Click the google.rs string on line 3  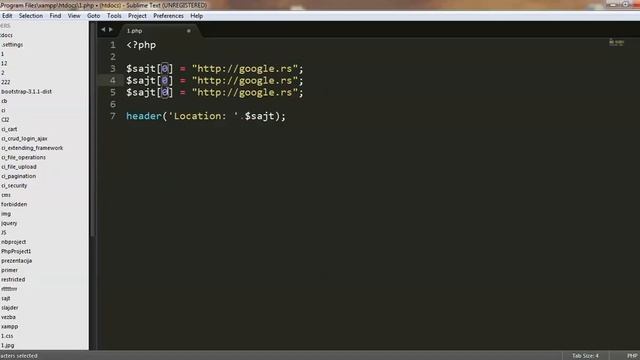(245, 69)
